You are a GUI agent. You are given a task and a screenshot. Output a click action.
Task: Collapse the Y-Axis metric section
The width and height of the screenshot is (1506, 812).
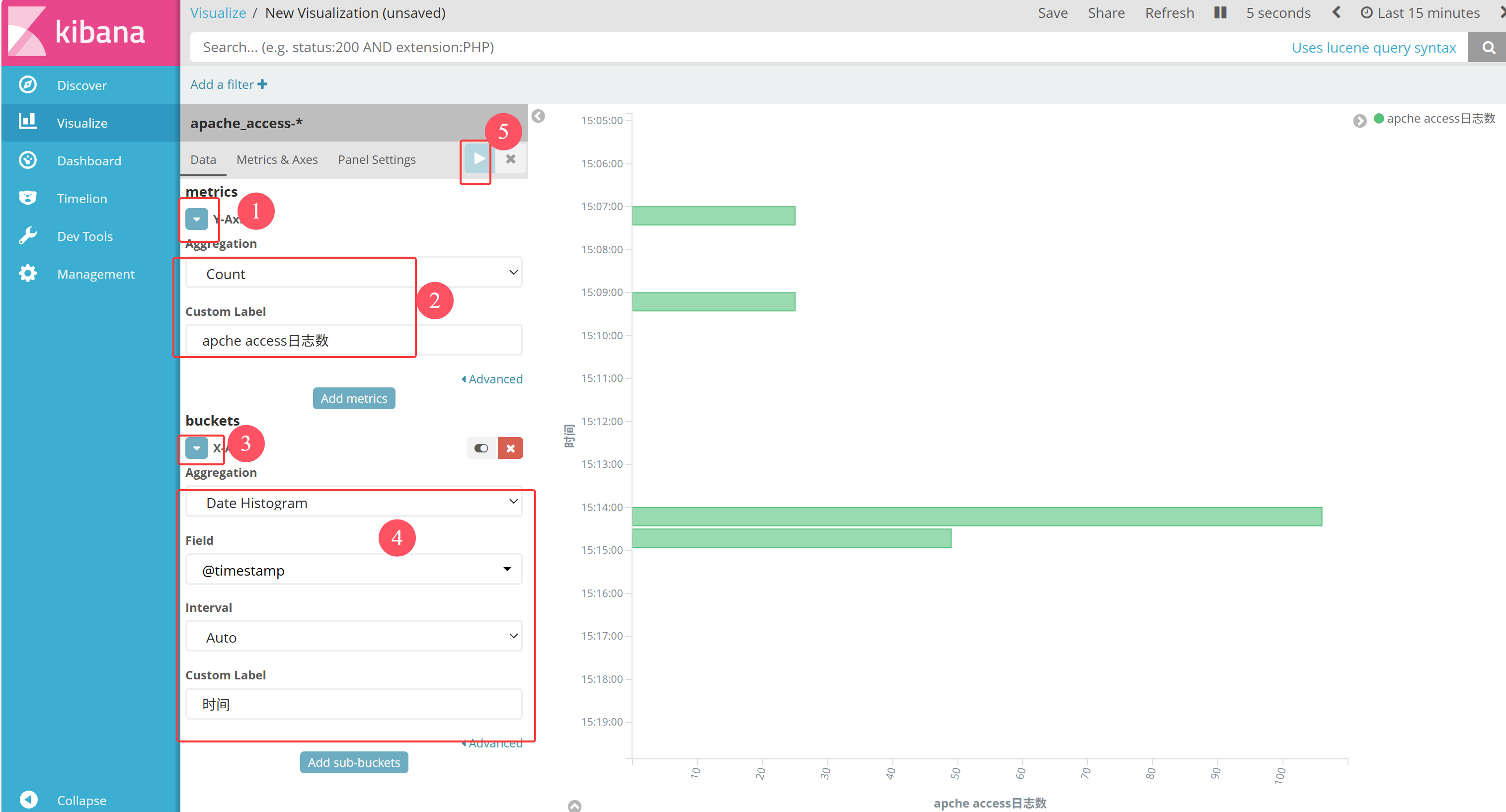[x=196, y=219]
